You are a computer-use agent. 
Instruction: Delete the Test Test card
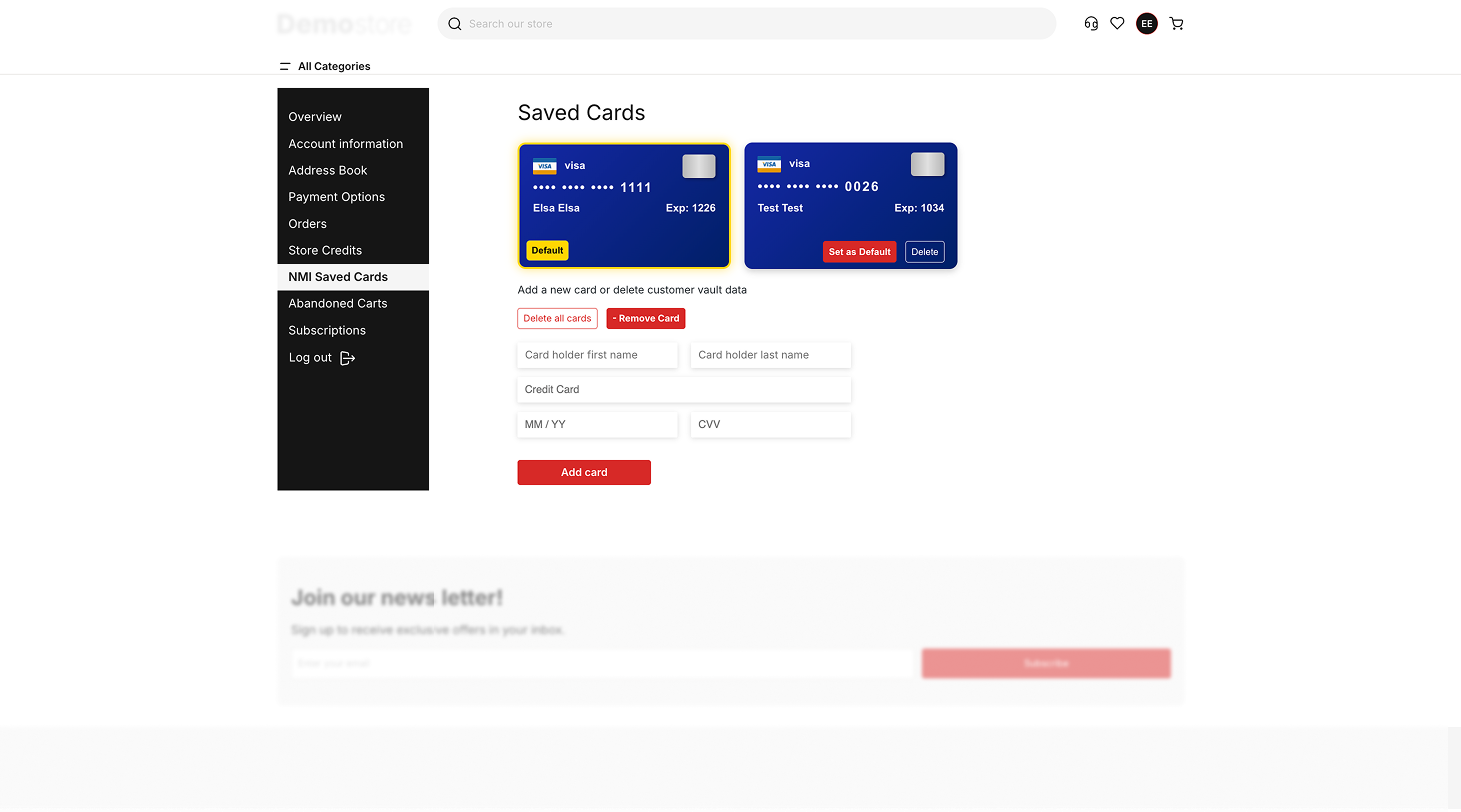point(924,252)
